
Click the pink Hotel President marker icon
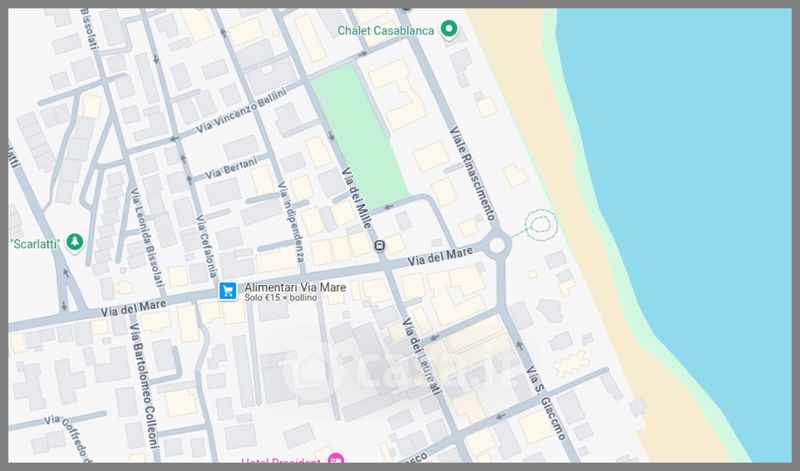[336, 461]
